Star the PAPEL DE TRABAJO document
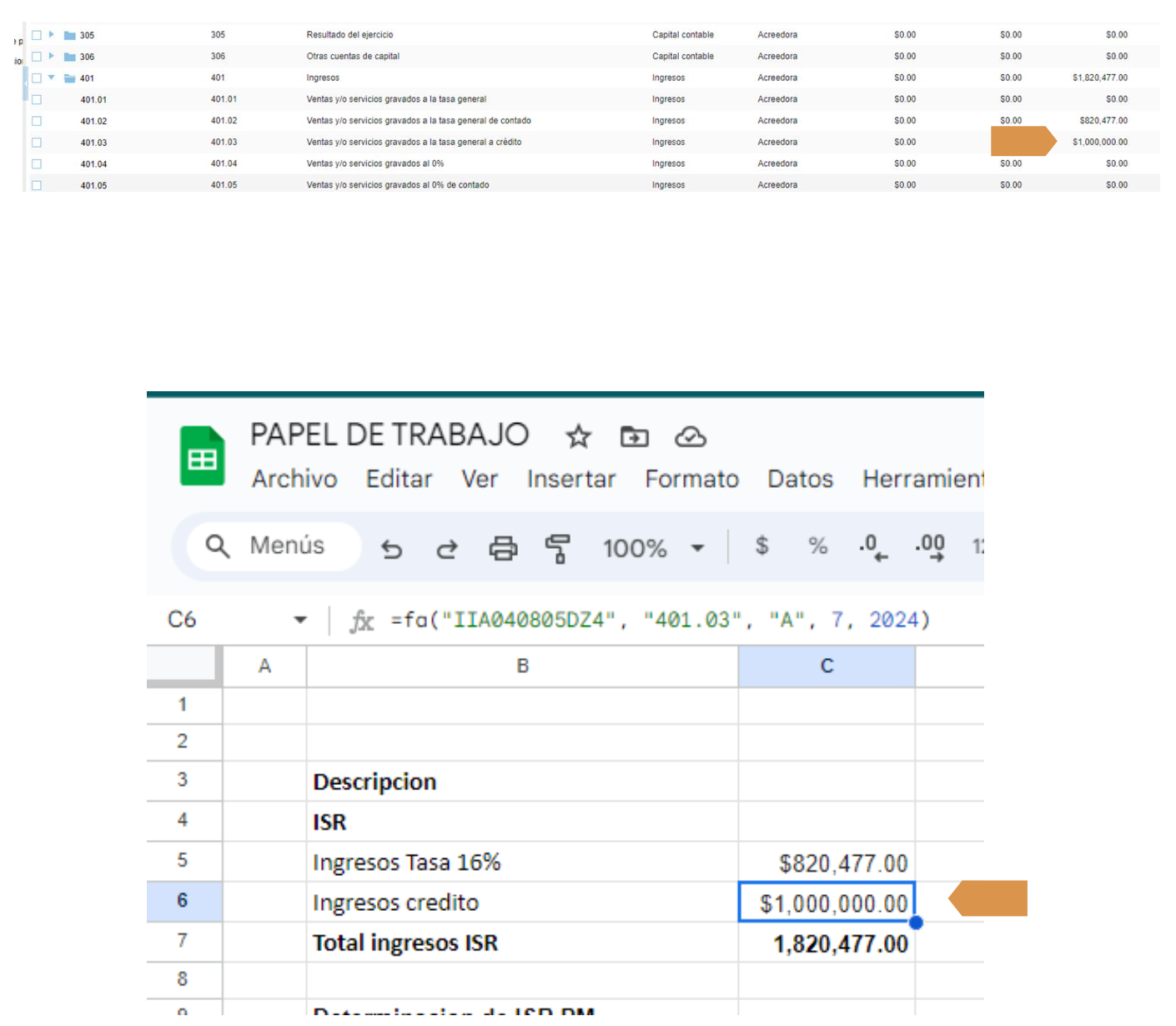The width and height of the screenshot is (1176, 1026). tap(578, 436)
